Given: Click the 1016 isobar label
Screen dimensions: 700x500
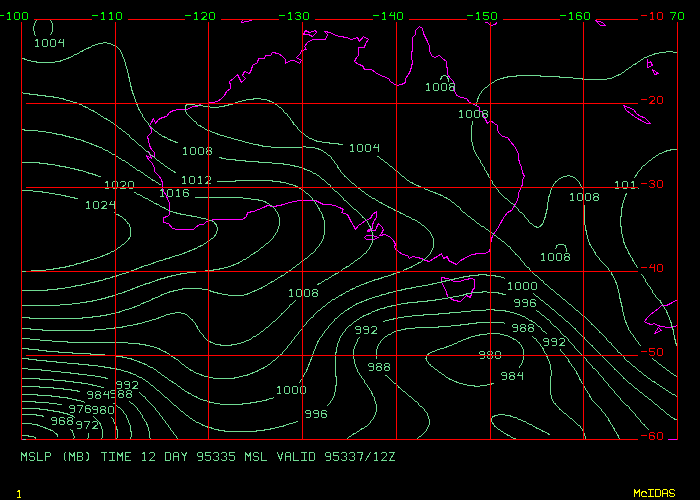Looking at the screenshot, I should (x=174, y=193).
